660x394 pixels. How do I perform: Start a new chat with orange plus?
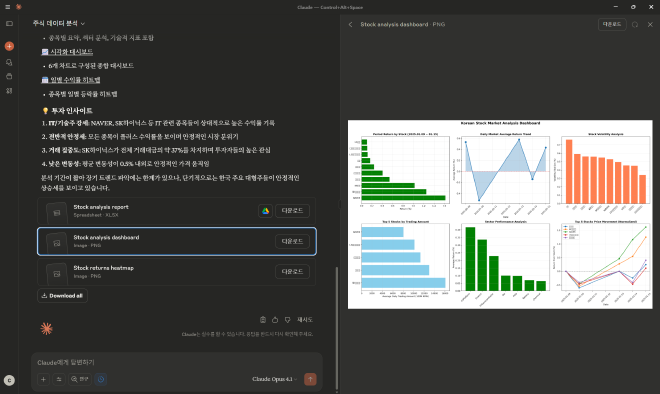click(x=9, y=46)
